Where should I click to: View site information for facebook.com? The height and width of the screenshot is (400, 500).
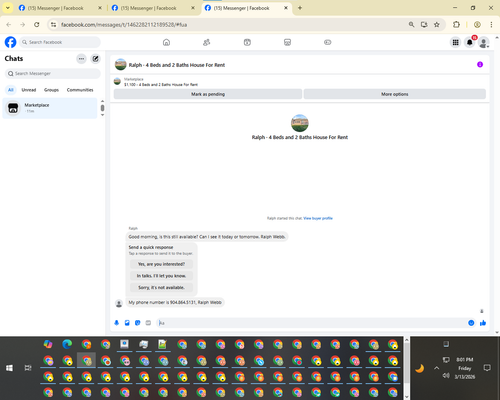click(53, 25)
